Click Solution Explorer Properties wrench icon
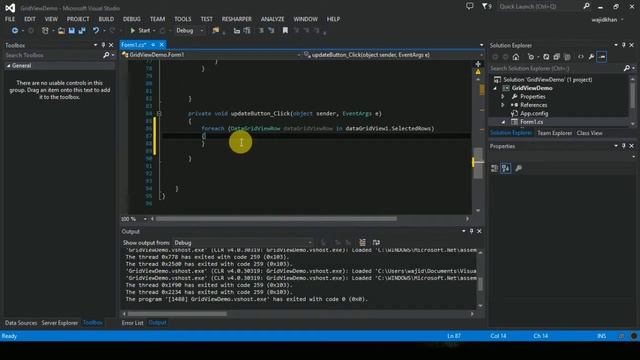 pyautogui.click(x=591, y=57)
